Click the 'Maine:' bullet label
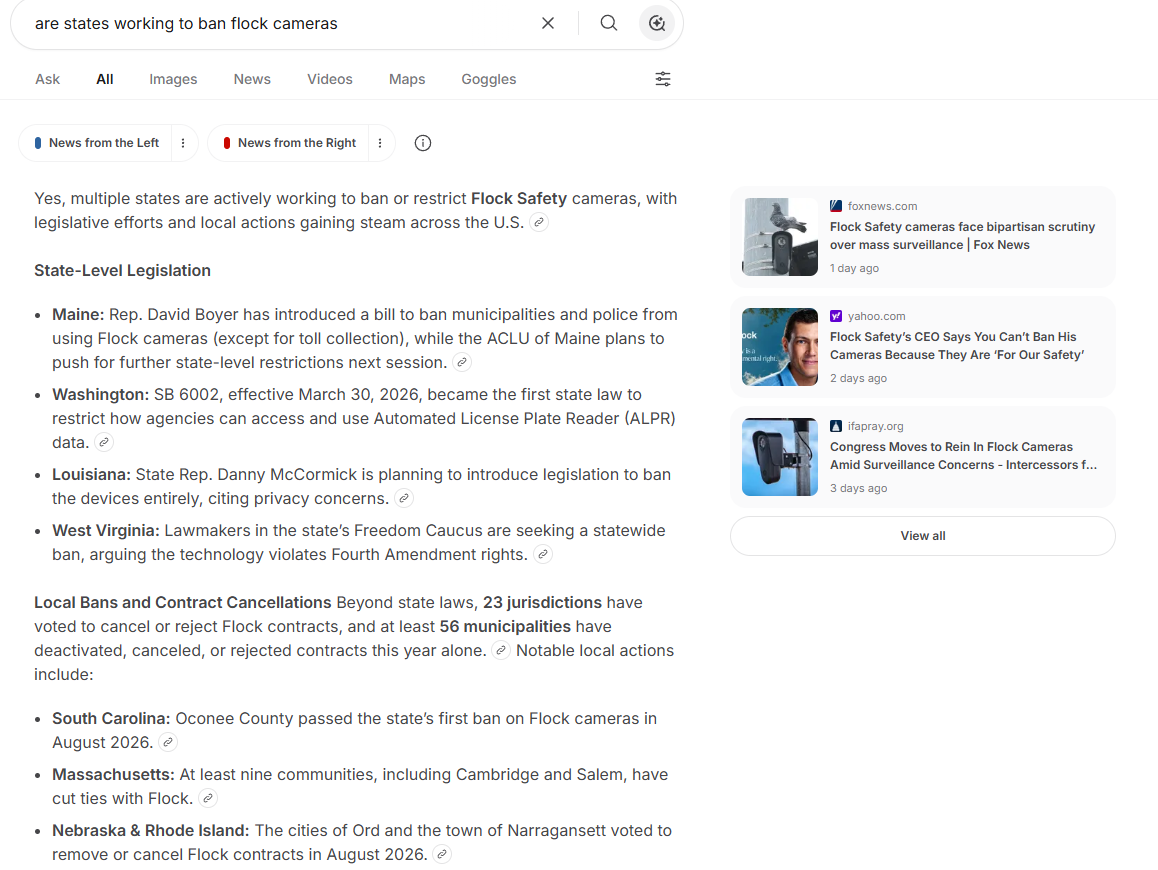The height and width of the screenshot is (870, 1158). [78, 315]
